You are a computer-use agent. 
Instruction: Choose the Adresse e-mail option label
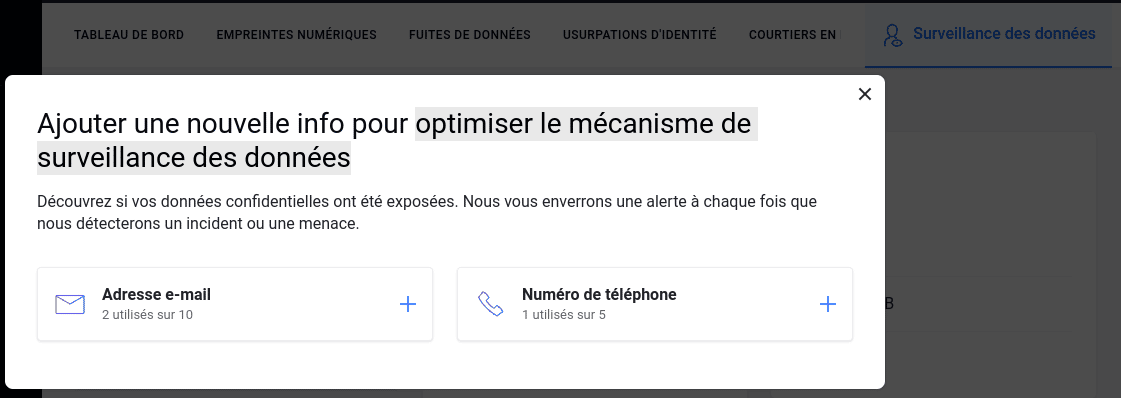[x=157, y=294]
